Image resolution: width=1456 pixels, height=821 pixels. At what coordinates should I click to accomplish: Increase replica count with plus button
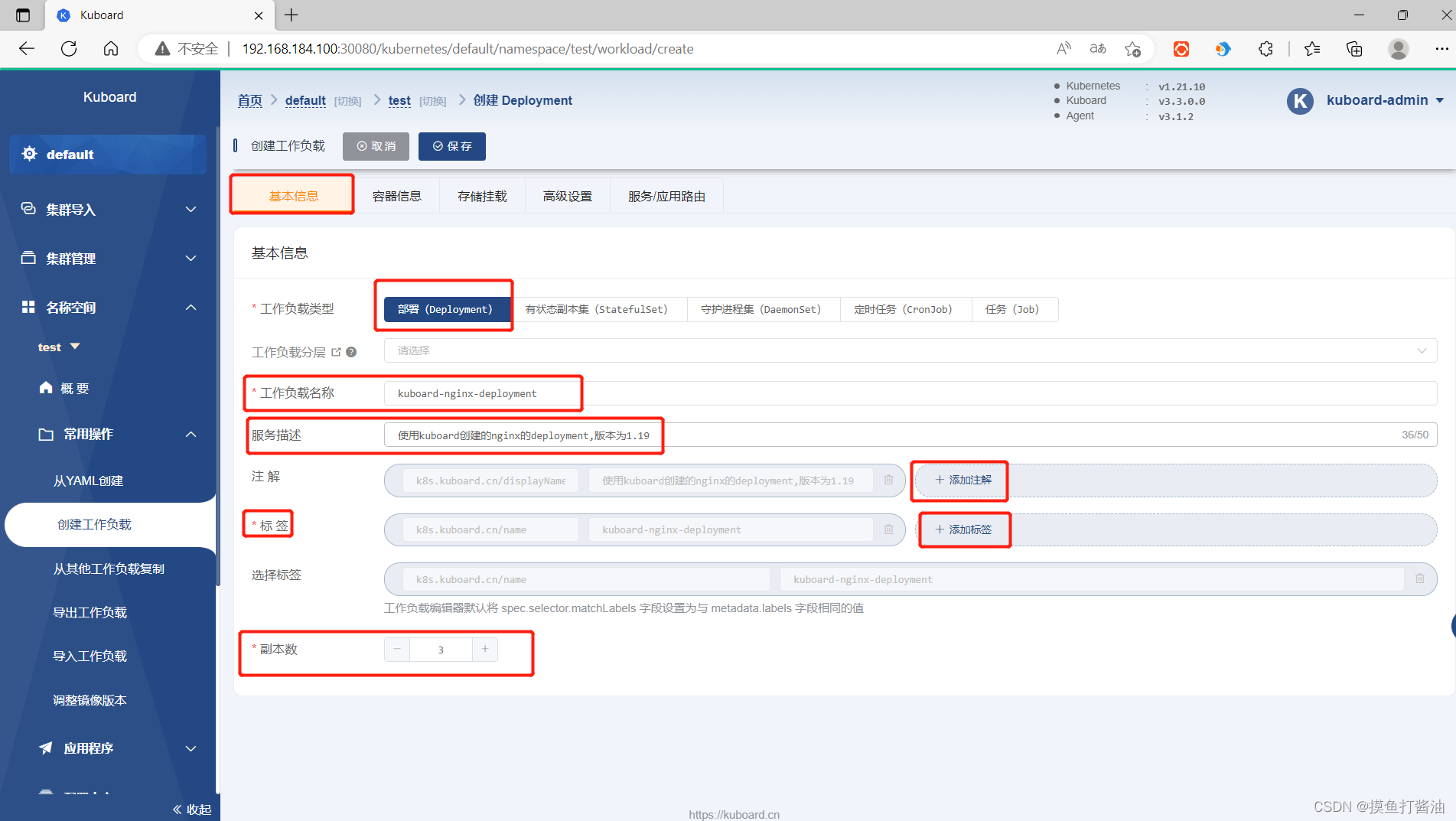point(485,649)
